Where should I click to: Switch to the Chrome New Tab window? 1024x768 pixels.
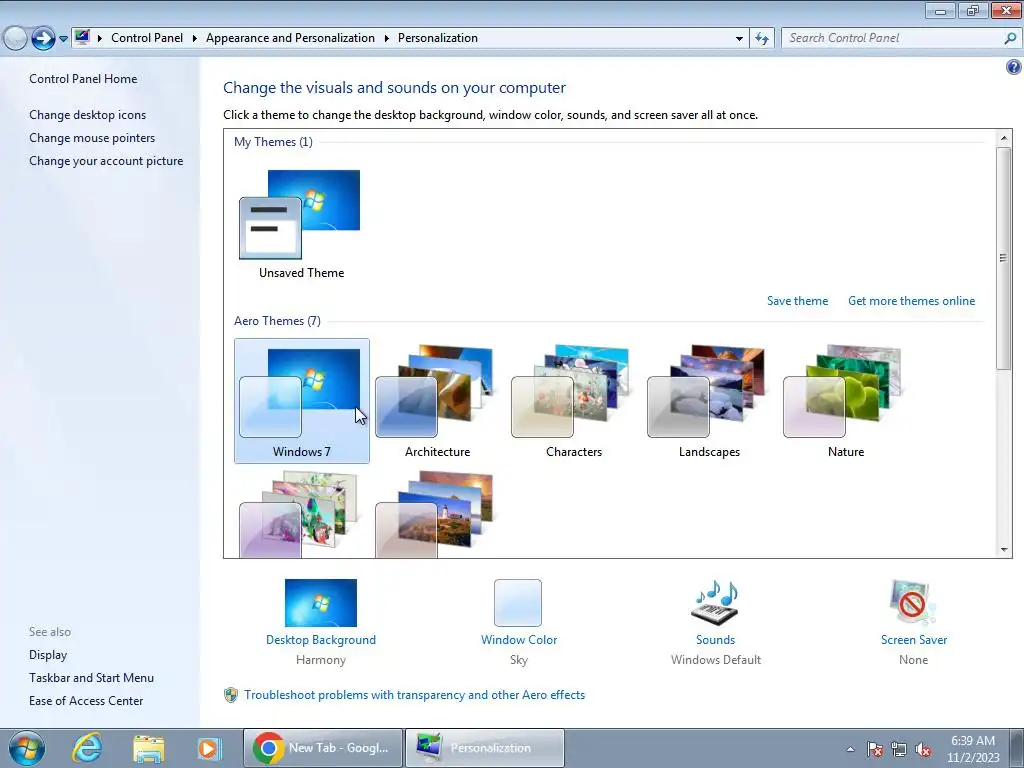323,748
